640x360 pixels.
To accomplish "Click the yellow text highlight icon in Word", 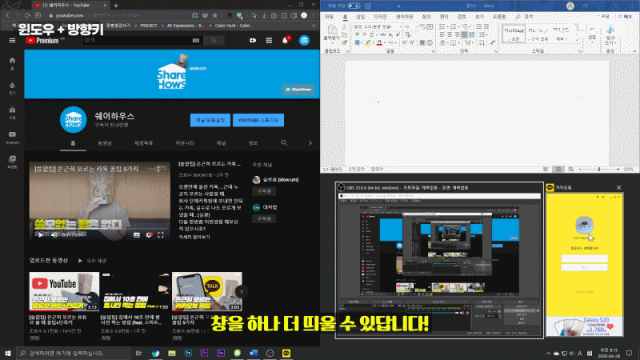I will [x=368, y=42].
